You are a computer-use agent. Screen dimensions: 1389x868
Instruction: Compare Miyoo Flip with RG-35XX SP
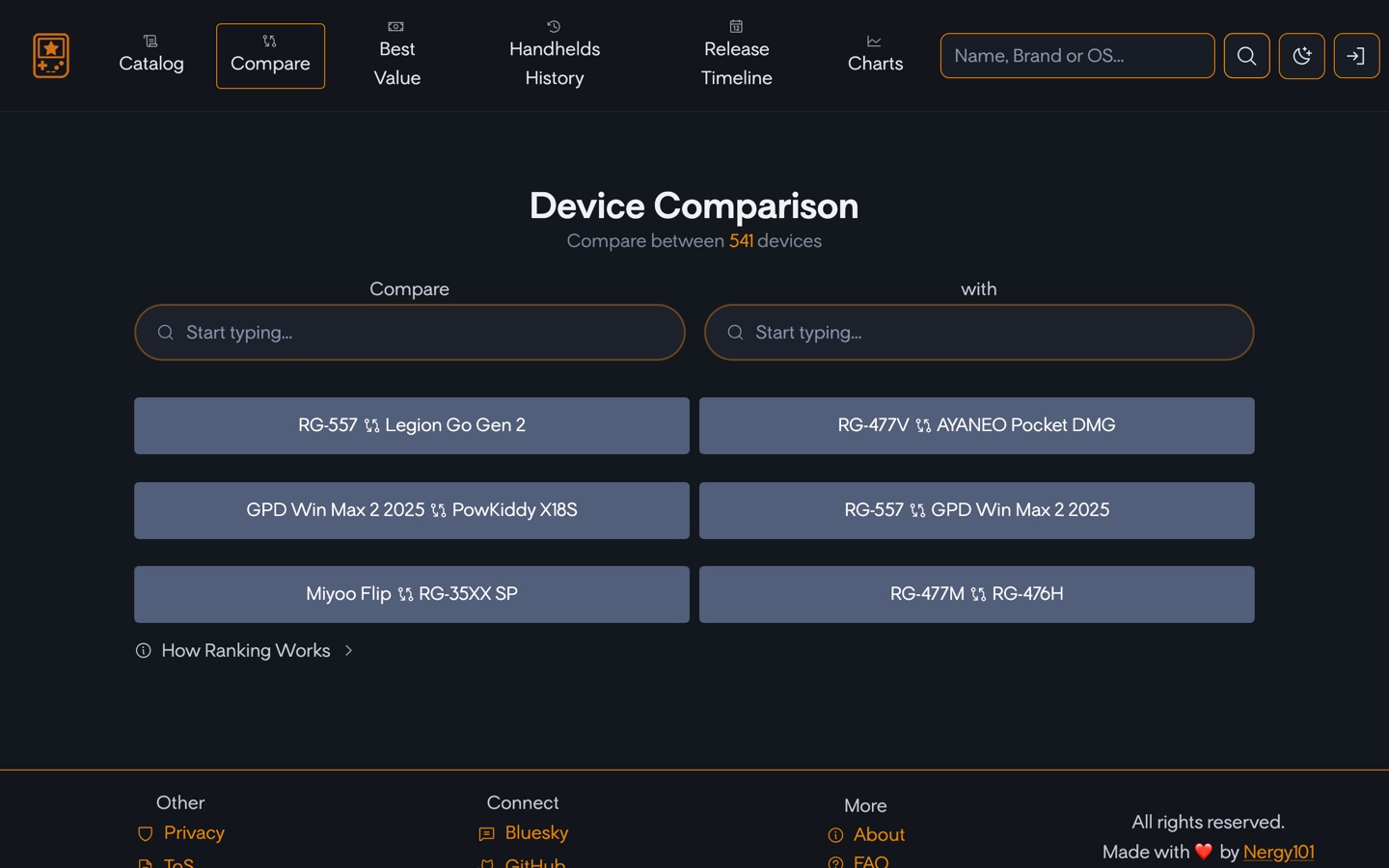412,594
